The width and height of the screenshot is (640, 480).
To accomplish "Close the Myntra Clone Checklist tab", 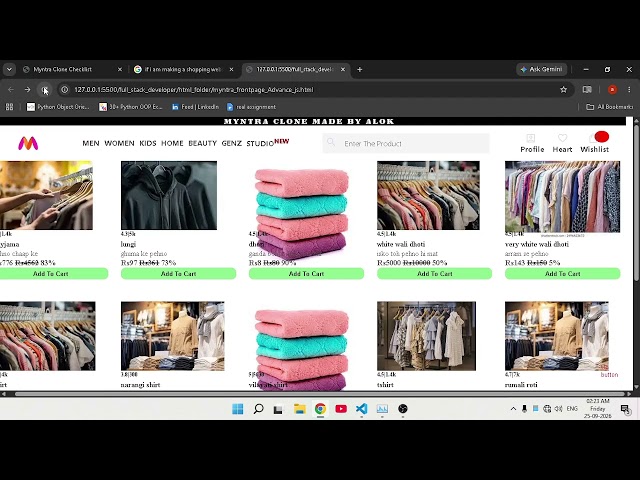I will coord(120,69).
